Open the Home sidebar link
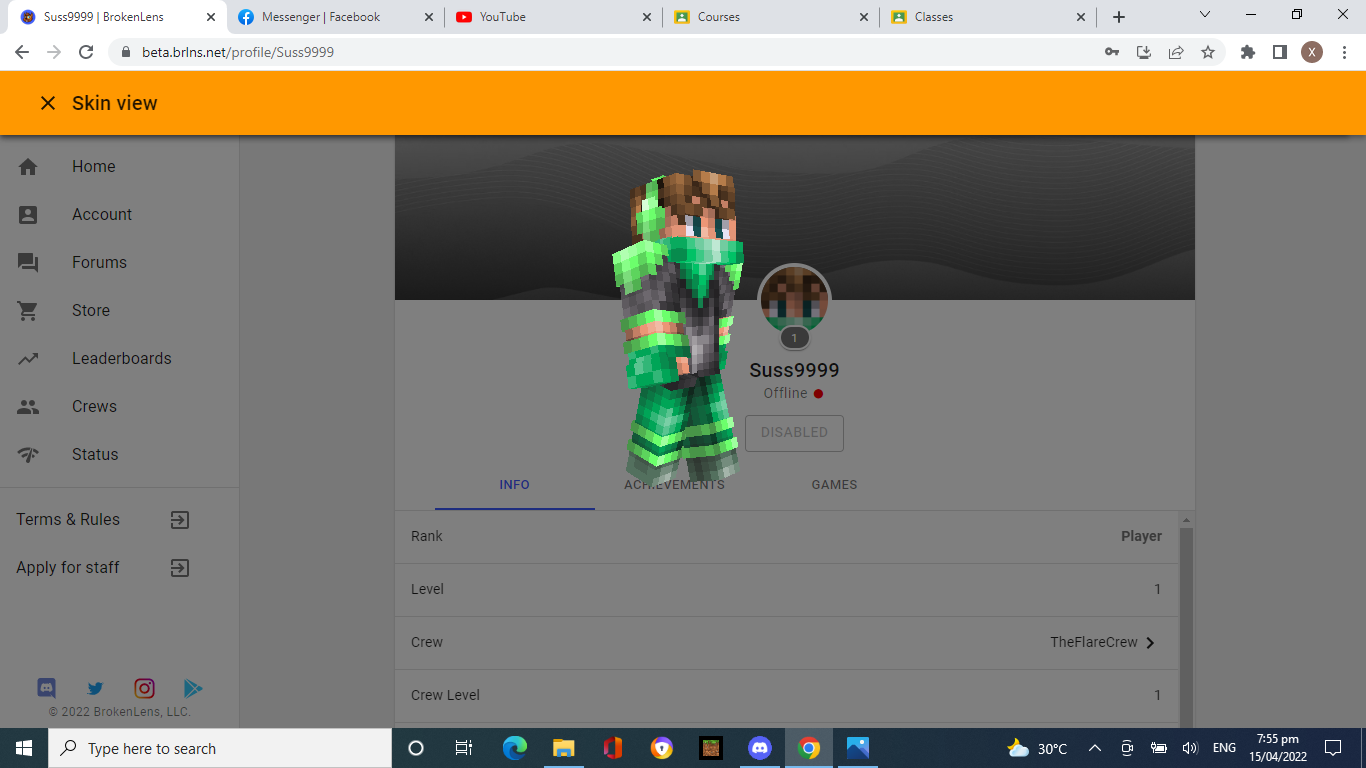 94,167
